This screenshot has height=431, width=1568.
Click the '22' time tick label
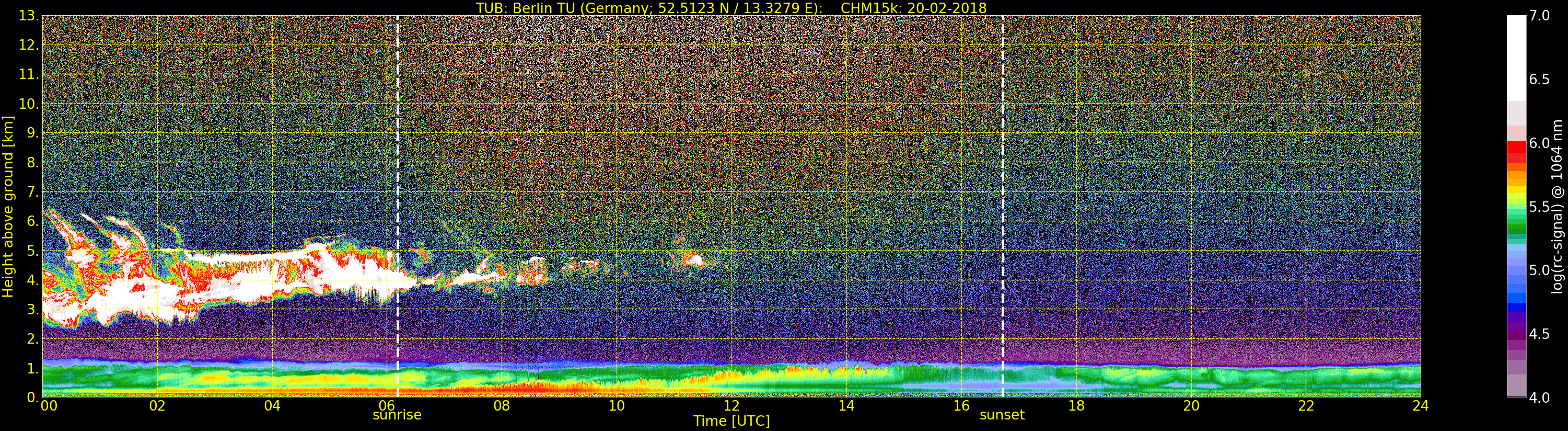pyautogui.click(x=1306, y=405)
